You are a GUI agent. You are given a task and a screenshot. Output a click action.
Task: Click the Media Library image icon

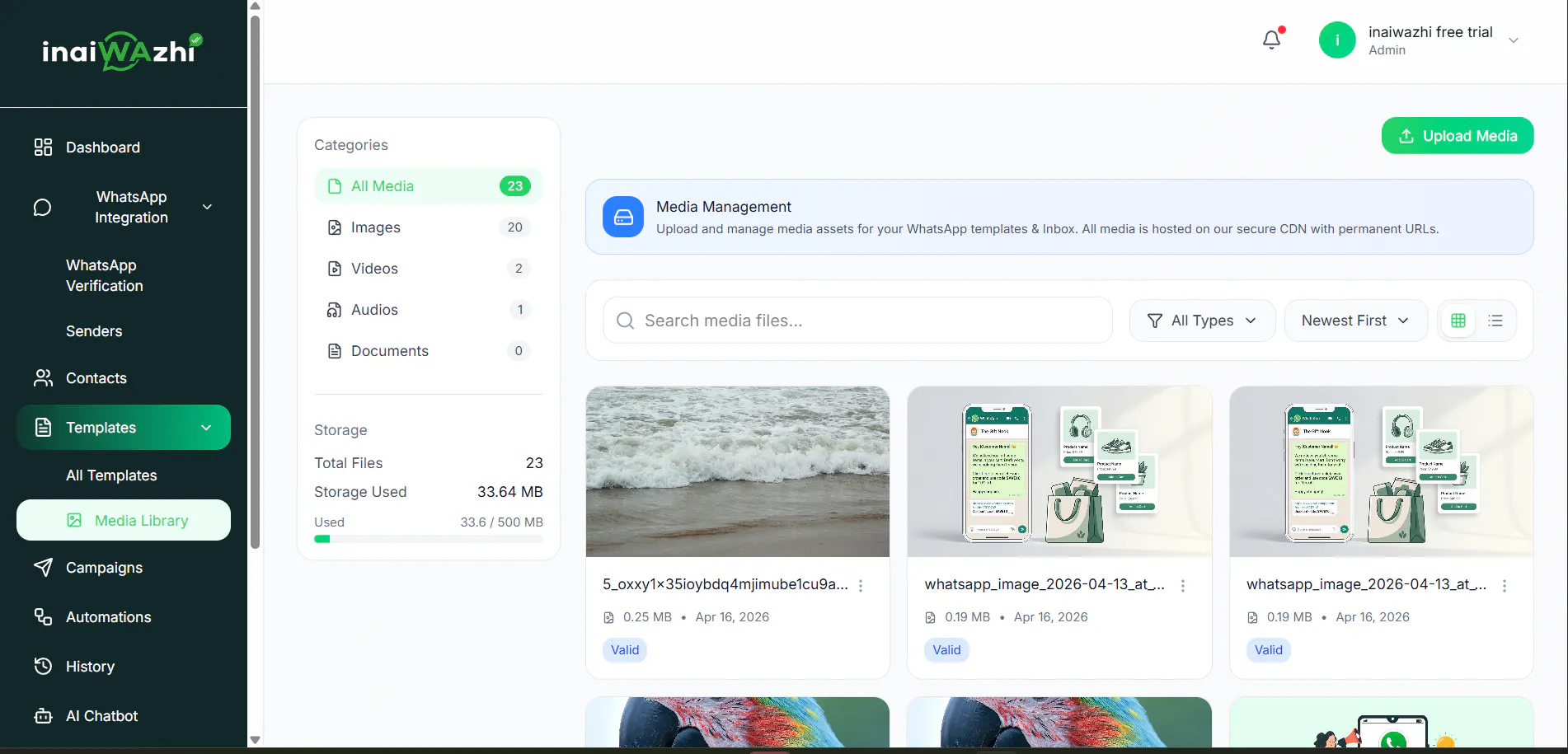coord(74,521)
